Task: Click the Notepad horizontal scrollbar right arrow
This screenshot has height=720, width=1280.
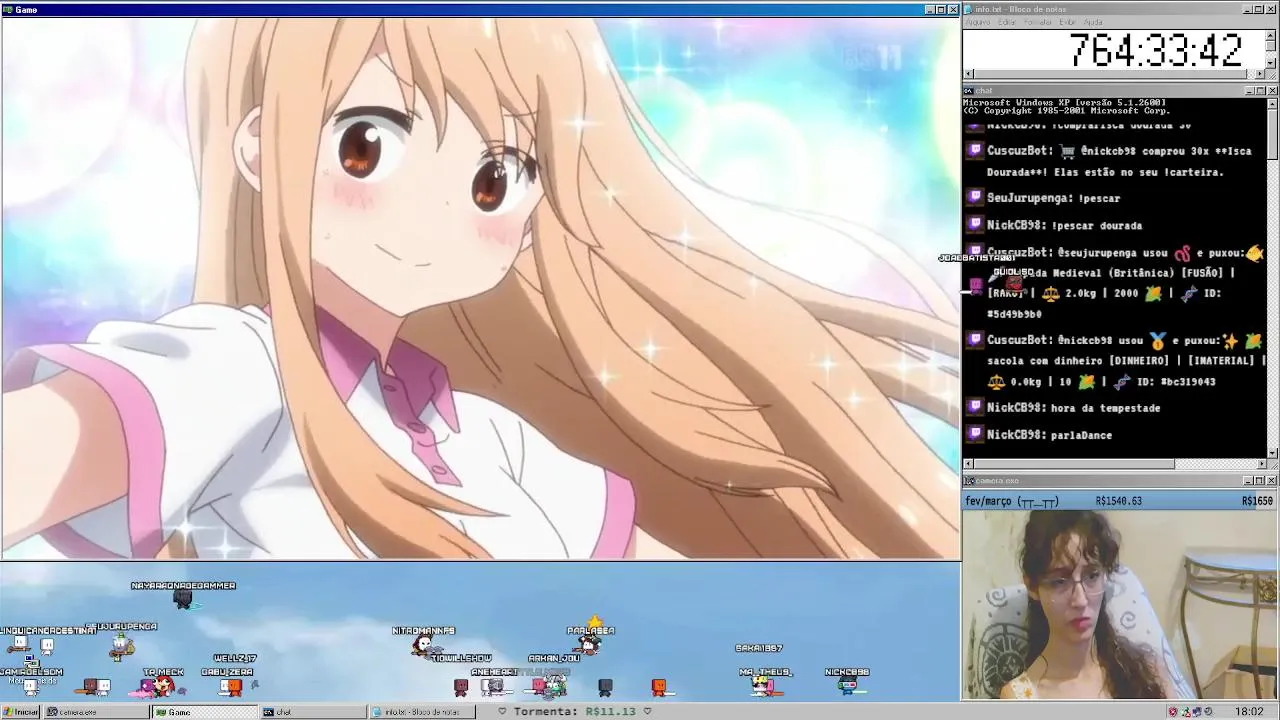Action: [x=1261, y=74]
